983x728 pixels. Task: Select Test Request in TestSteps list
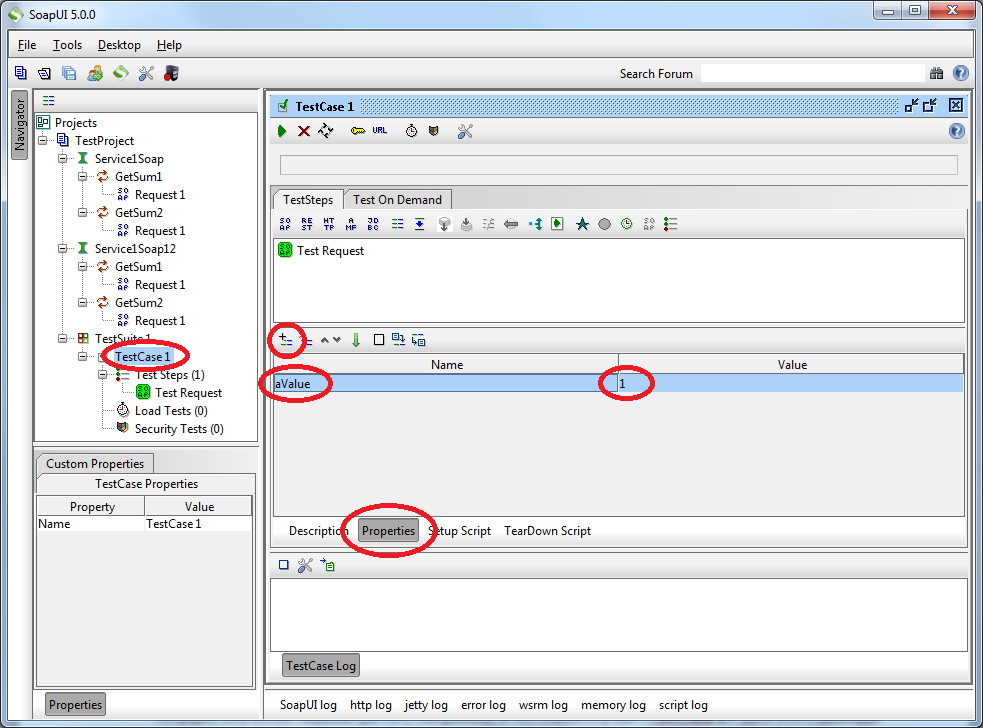pyautogui.click(x=330, y=251)
